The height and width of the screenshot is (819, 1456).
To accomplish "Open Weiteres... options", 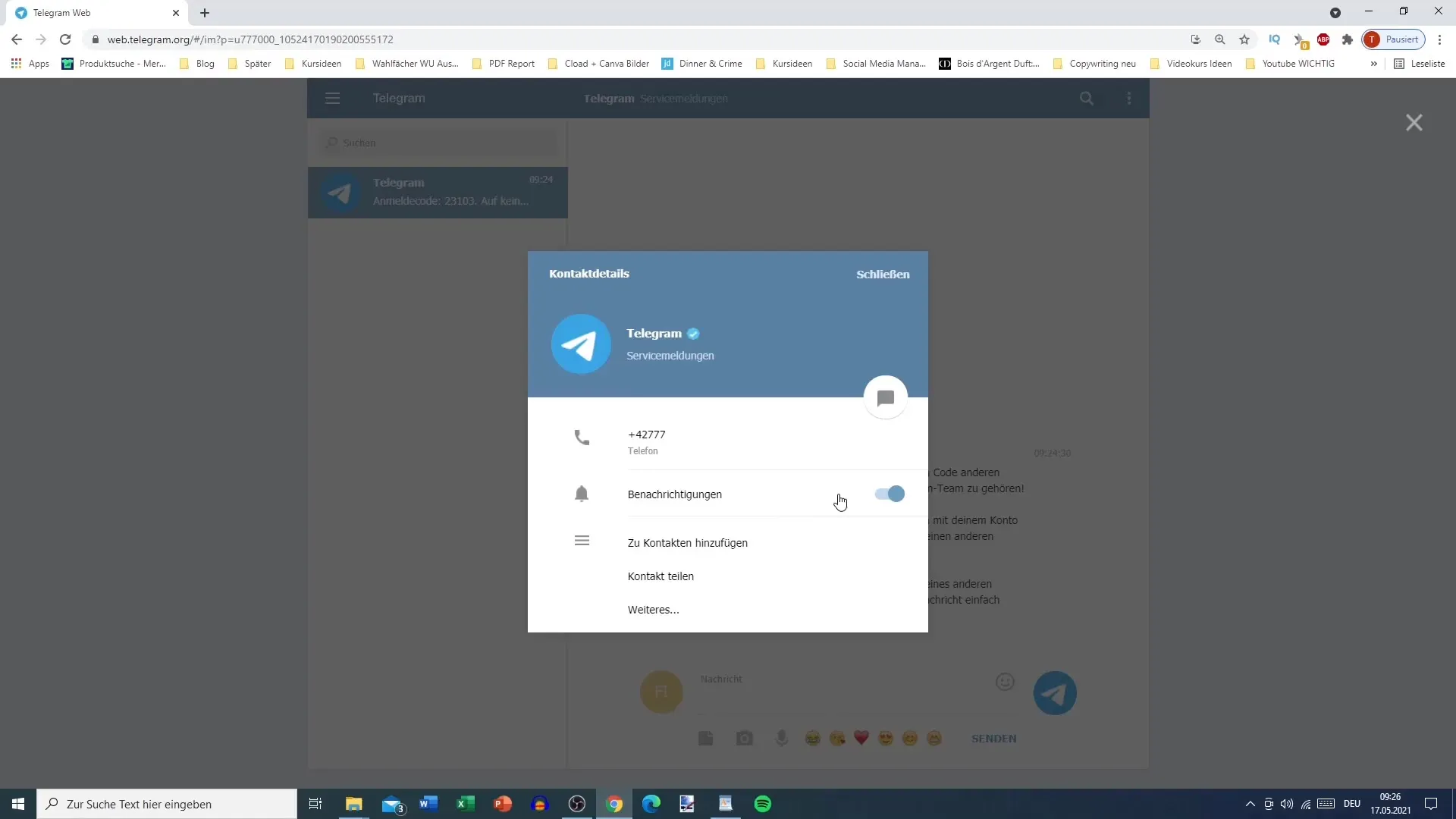I will (x=653, y=610).
